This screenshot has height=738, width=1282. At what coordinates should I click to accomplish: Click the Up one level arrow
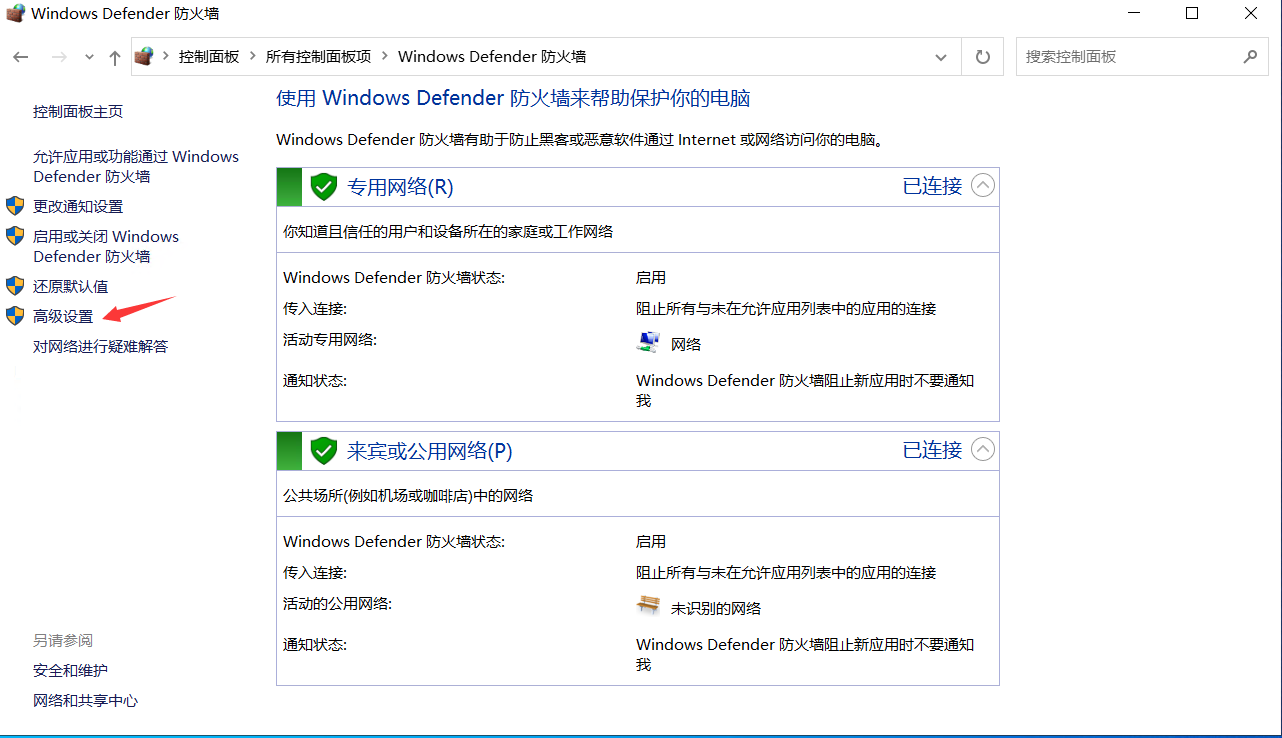click(115, 57)
